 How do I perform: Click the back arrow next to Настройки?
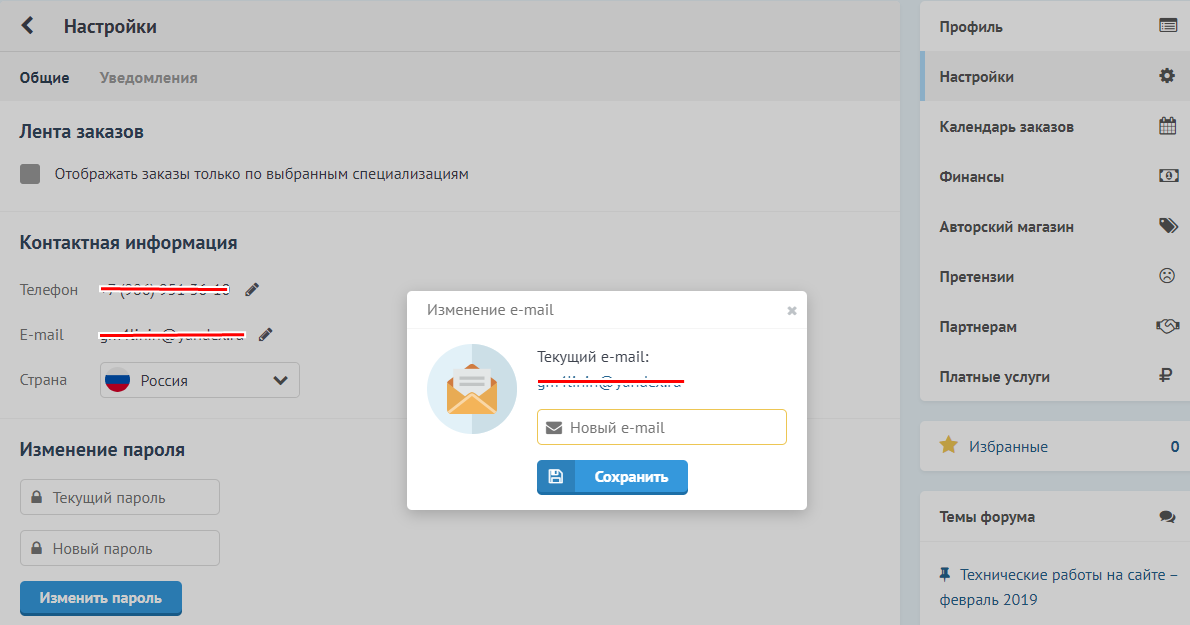28,26
